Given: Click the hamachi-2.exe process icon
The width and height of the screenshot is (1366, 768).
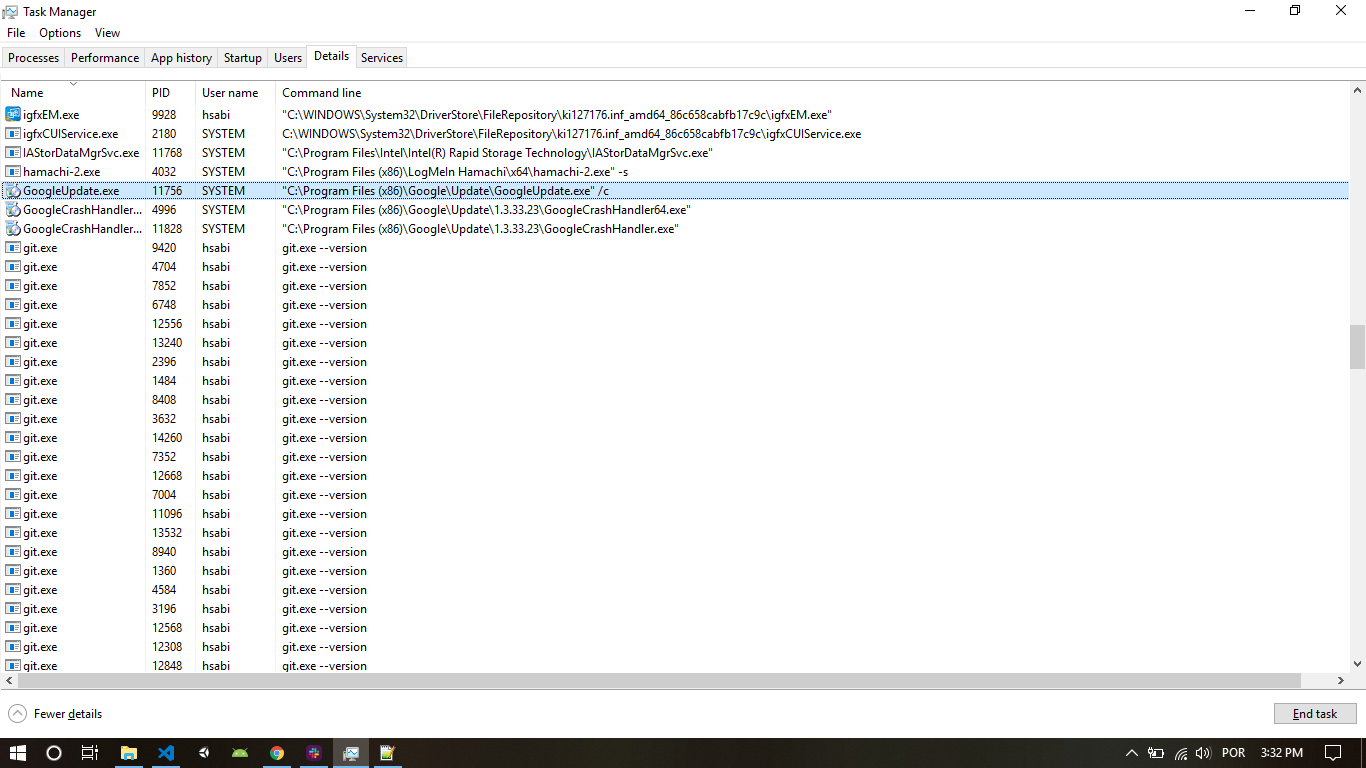Looking at the screenshot, I should pyautogui.click(x=13, y=171).
